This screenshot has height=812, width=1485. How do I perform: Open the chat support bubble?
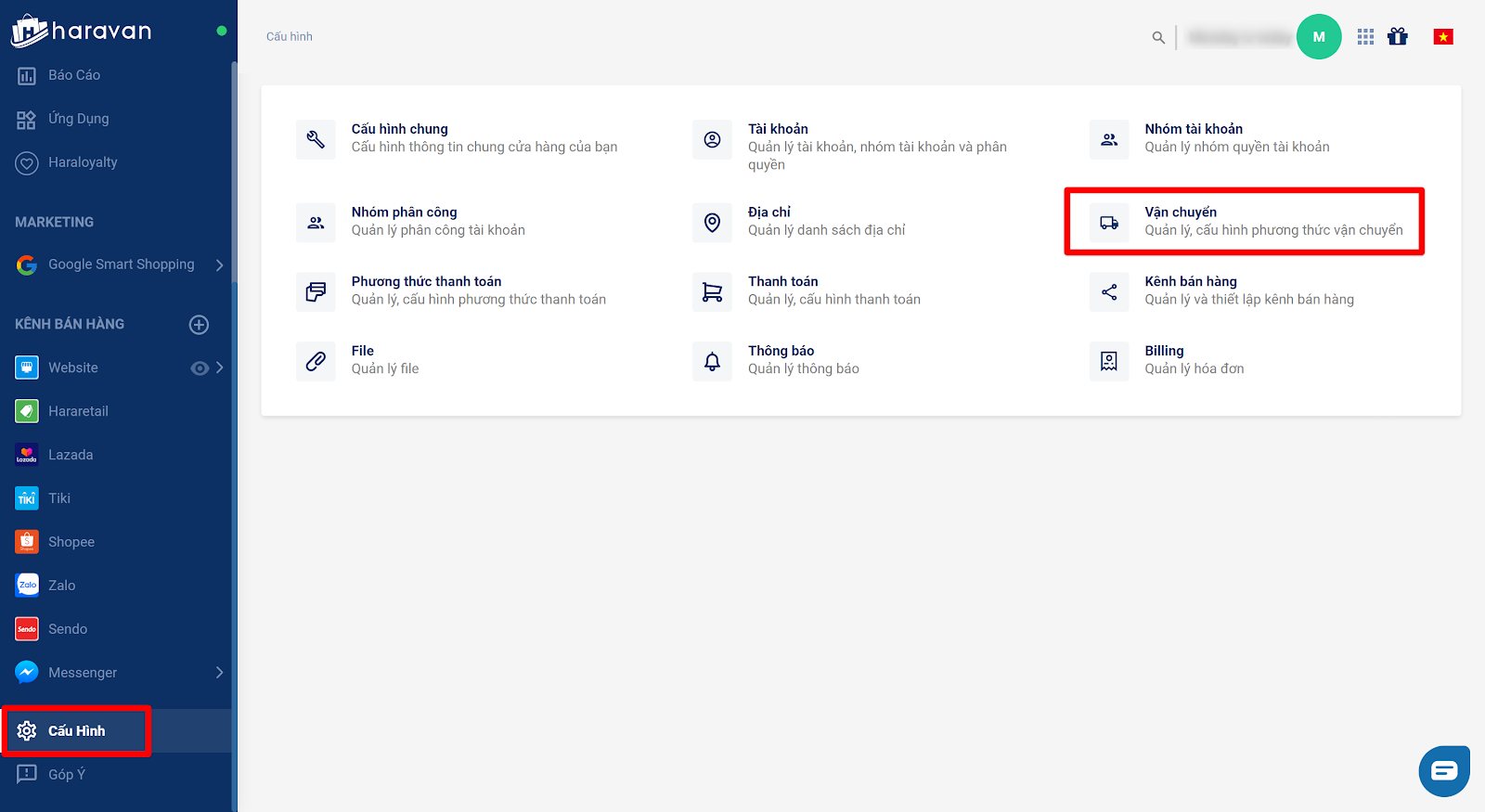tap(1444, 771)
